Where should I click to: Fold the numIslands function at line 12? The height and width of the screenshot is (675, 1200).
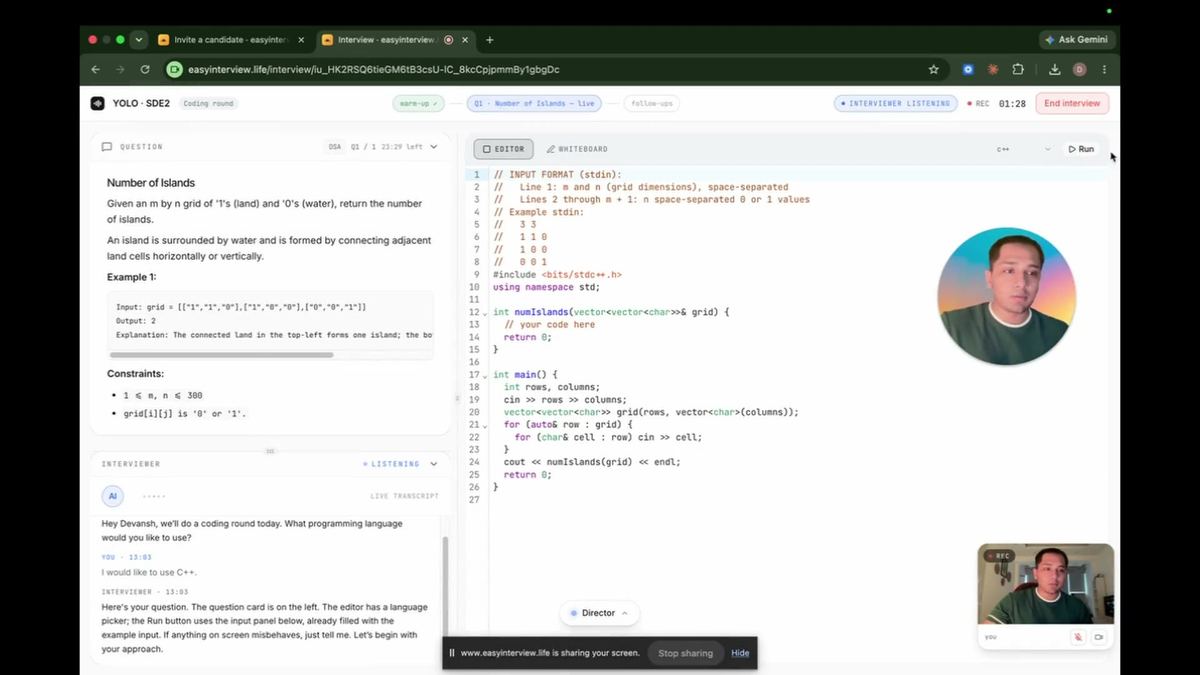click(485, 313)
